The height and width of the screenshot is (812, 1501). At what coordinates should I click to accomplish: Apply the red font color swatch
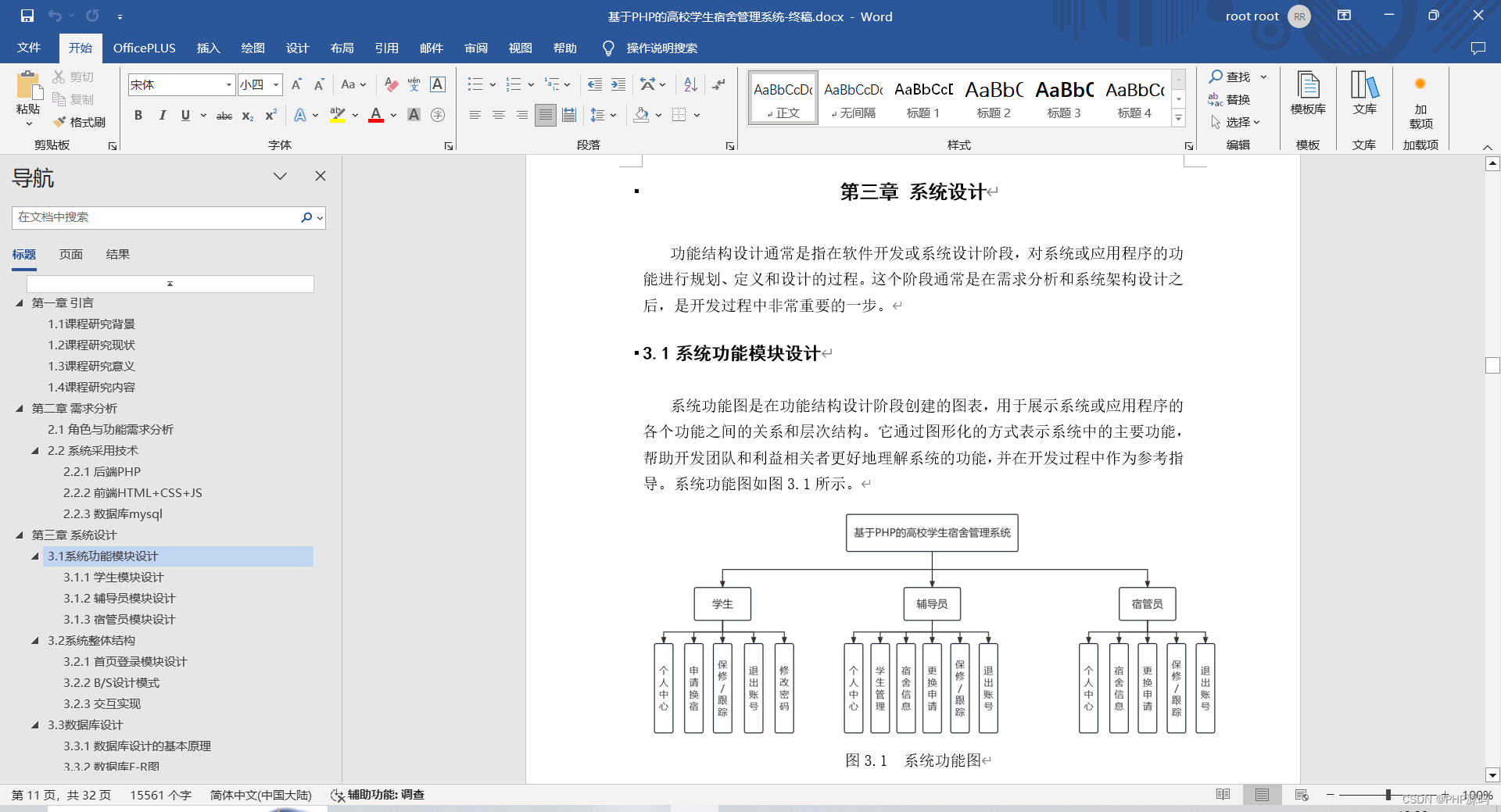pos(376,115)
